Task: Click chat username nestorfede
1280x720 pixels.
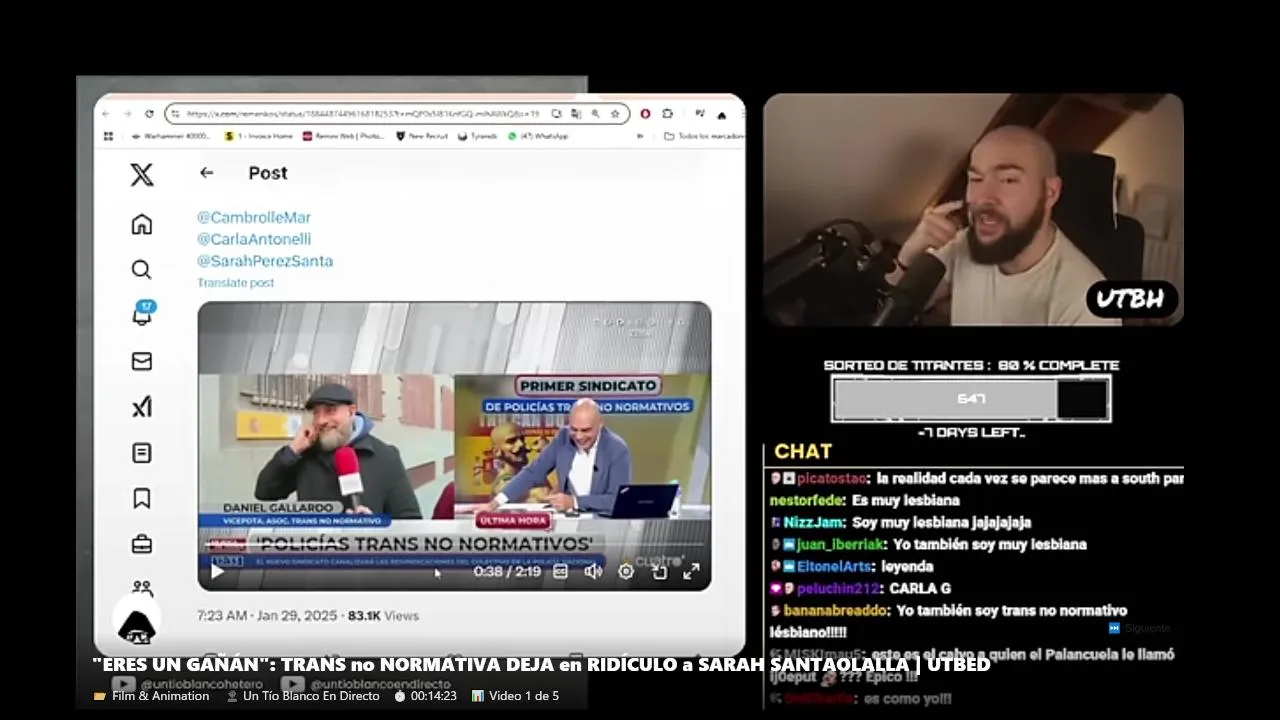Action: click(x=806, y=501)
